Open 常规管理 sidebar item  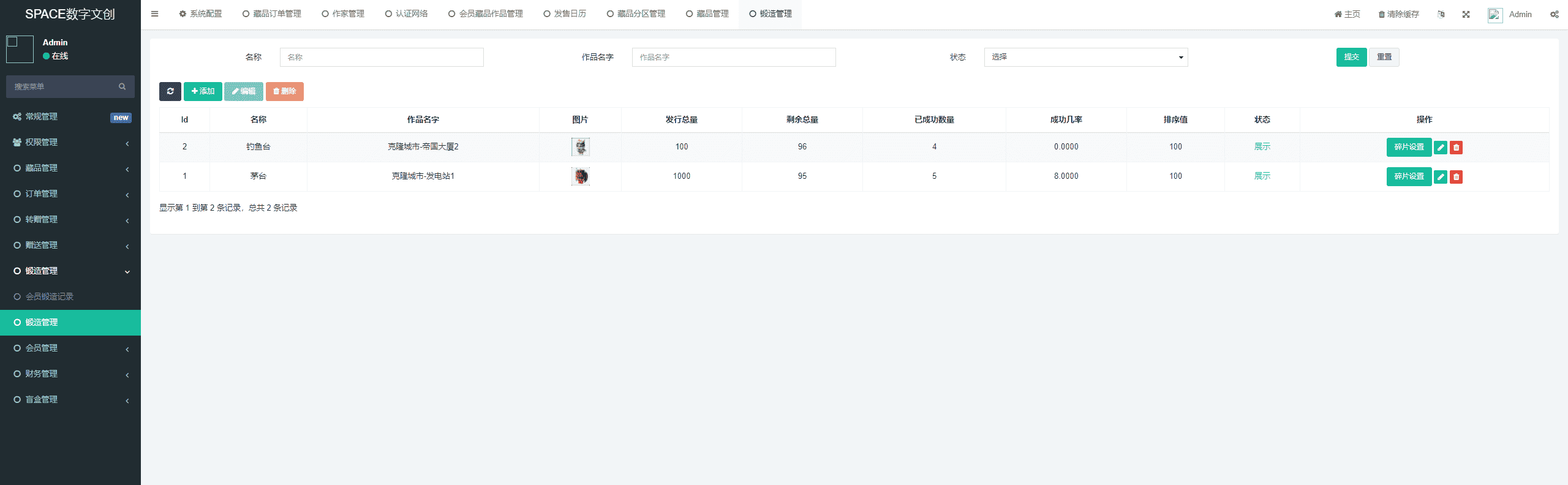70,116
